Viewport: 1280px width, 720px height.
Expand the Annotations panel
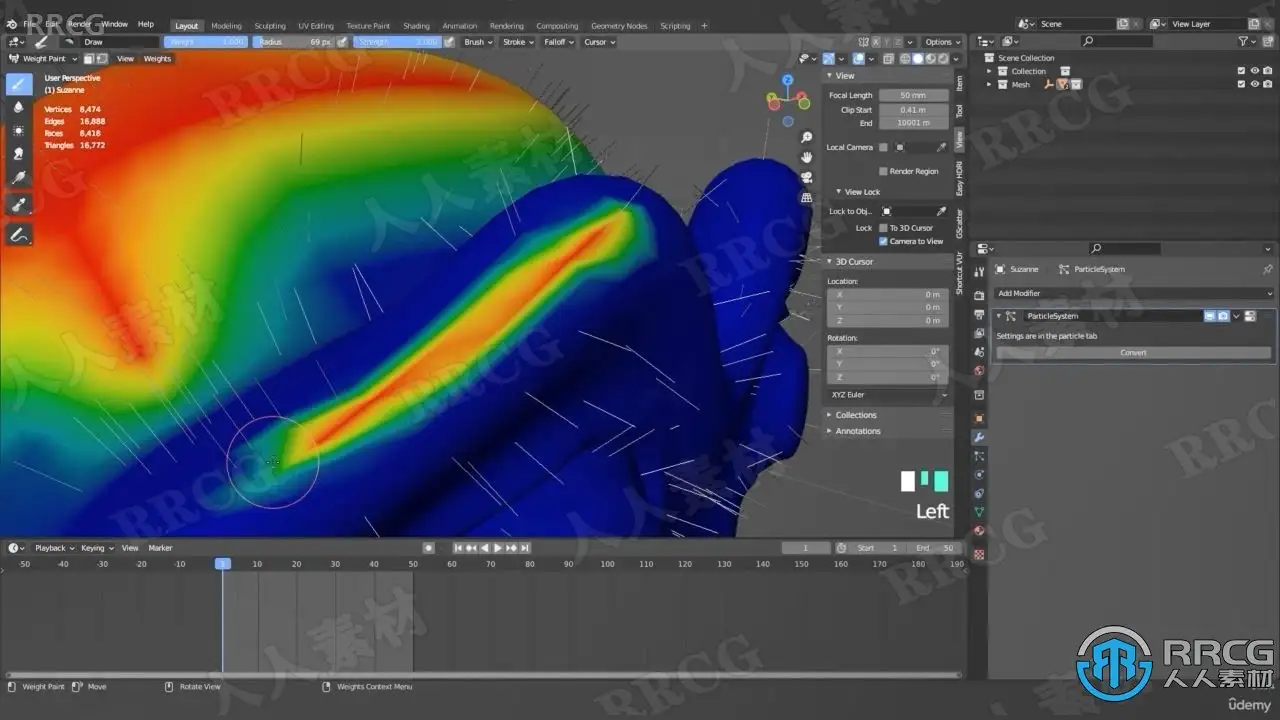[857, 431]
